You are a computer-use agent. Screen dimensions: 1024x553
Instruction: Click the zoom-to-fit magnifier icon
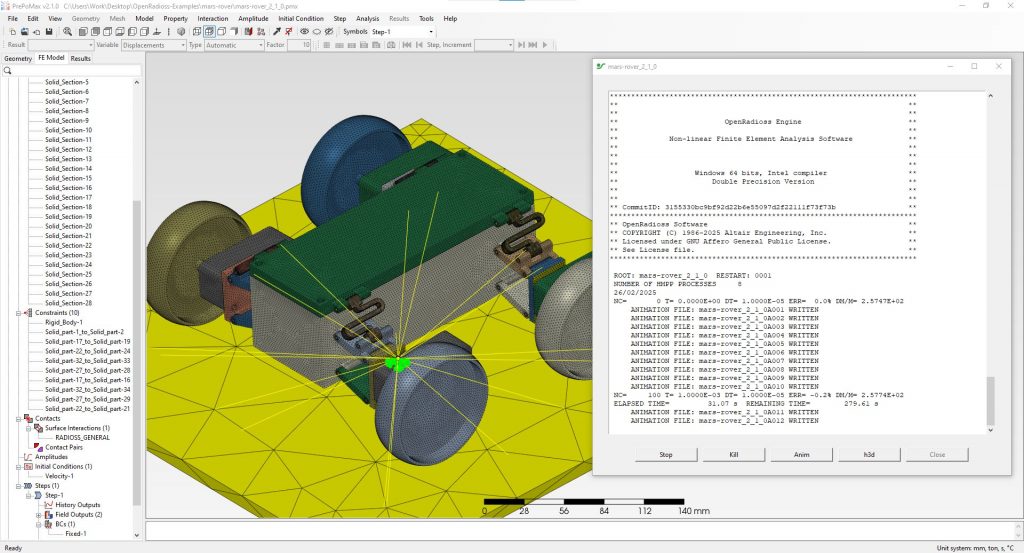click(67, 31)
